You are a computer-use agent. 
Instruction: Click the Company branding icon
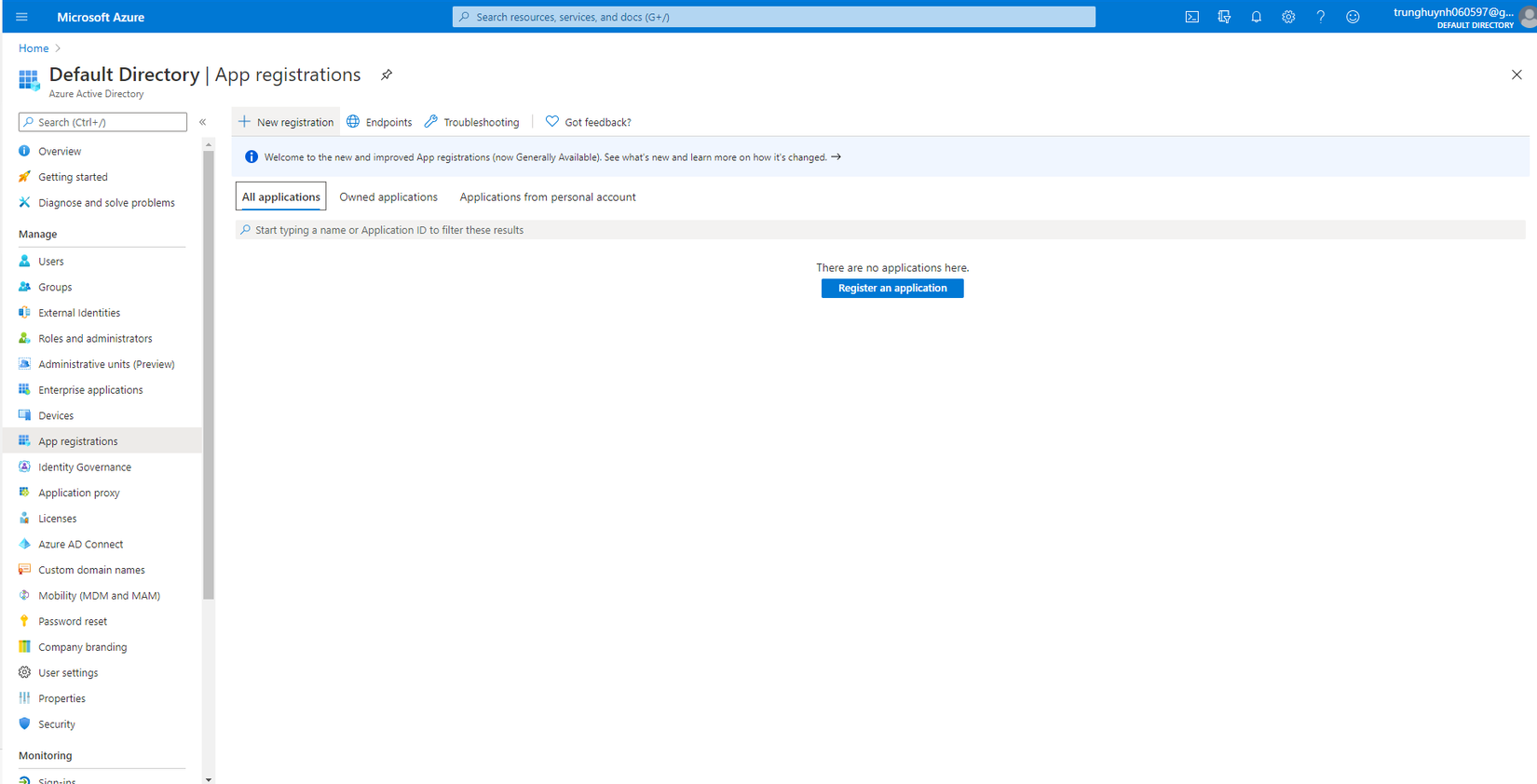24,647
